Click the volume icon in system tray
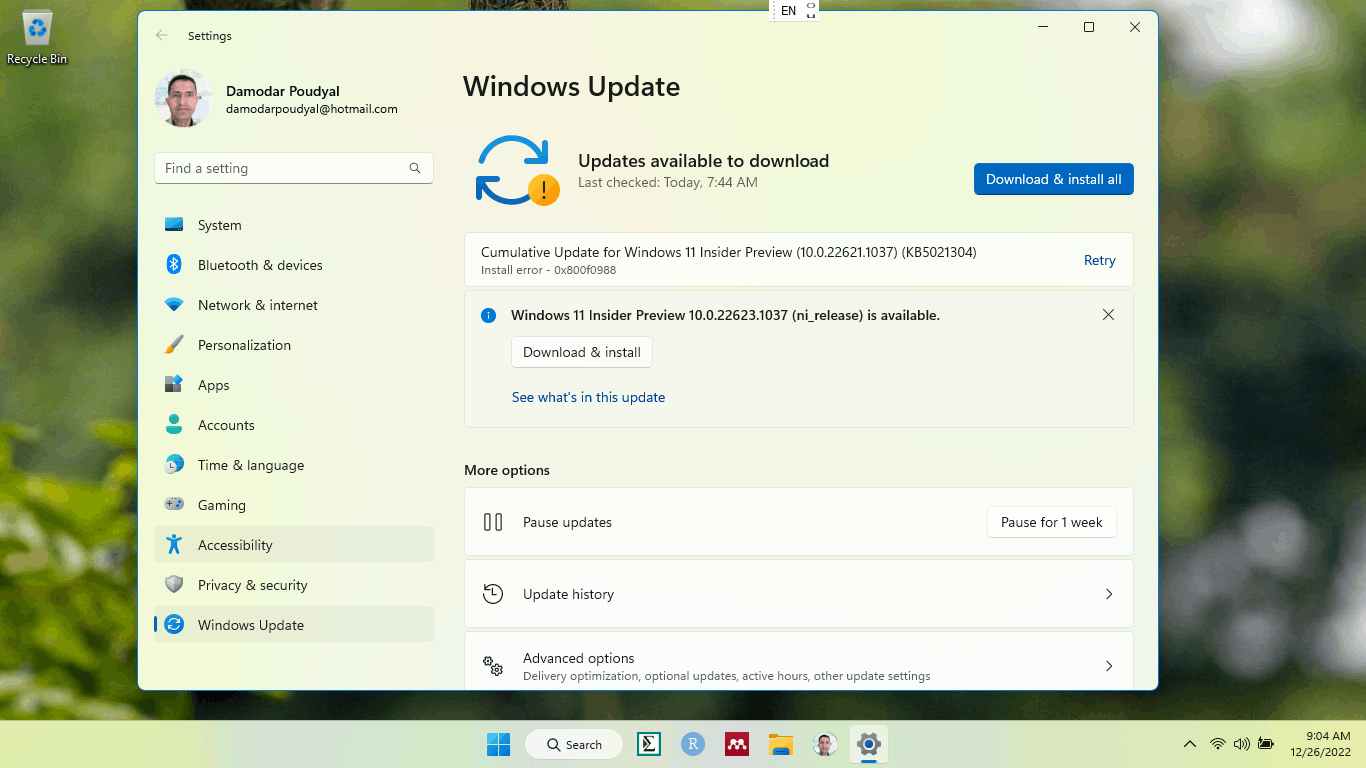This screenshot has height=768, width=1366. tap(1242, 744)
